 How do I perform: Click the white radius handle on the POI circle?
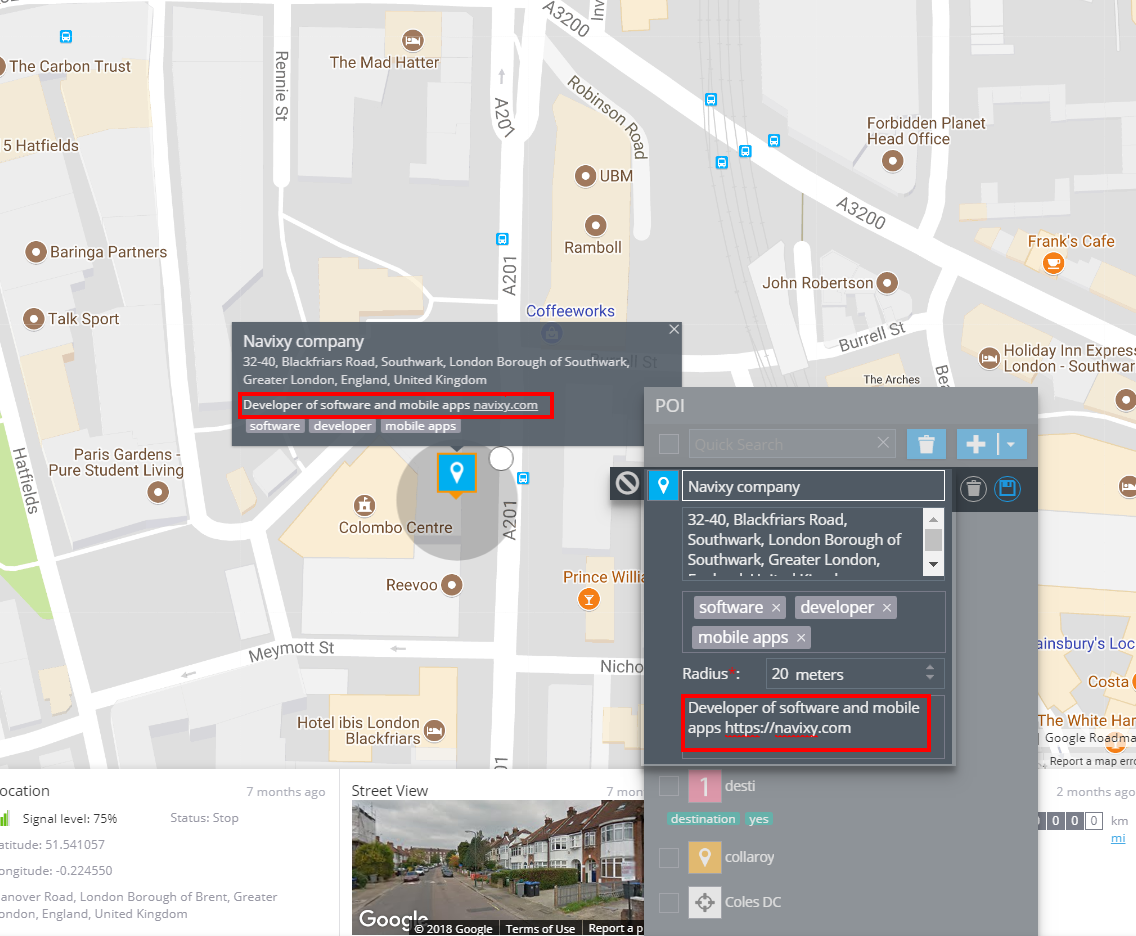pyautogui.click(x=501, y=458)
